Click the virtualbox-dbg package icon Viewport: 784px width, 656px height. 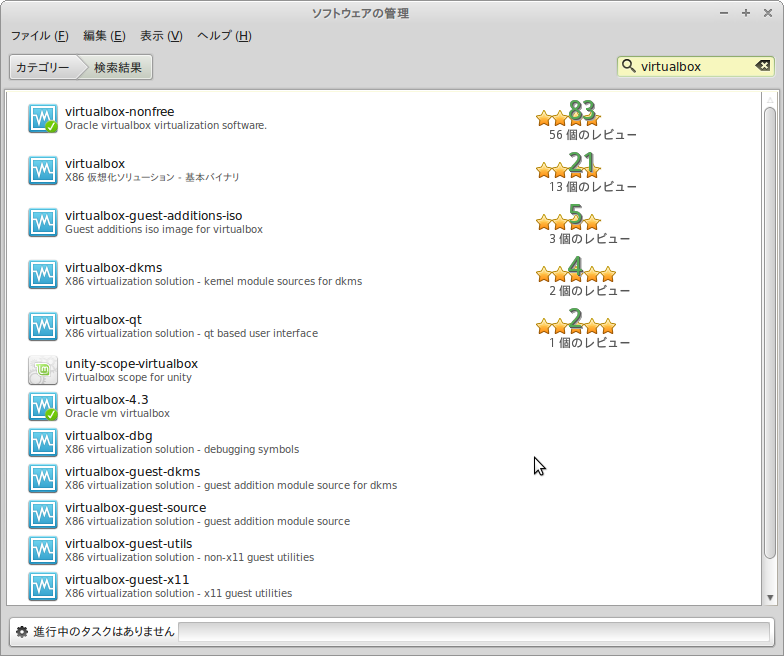pyautogui.click(x=42, y=442)
